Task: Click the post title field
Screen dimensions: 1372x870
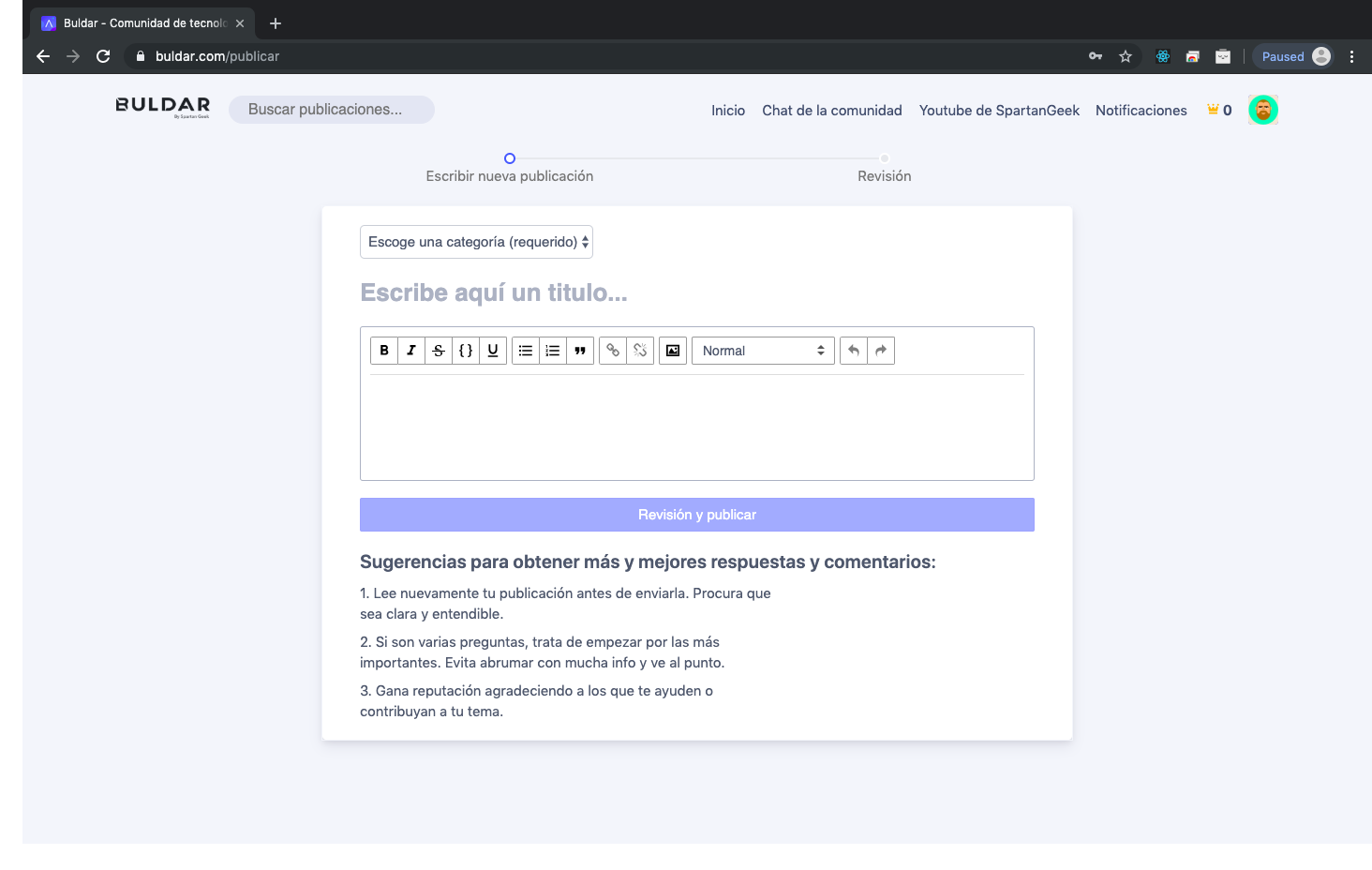Action: pos(697,292)
